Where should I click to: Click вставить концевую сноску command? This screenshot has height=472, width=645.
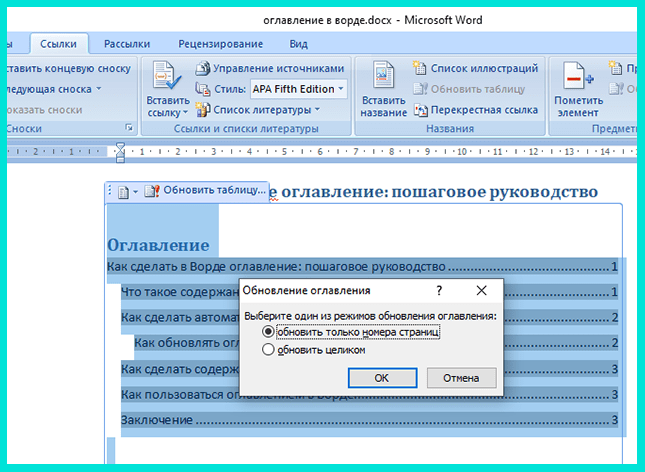[69, 68]
